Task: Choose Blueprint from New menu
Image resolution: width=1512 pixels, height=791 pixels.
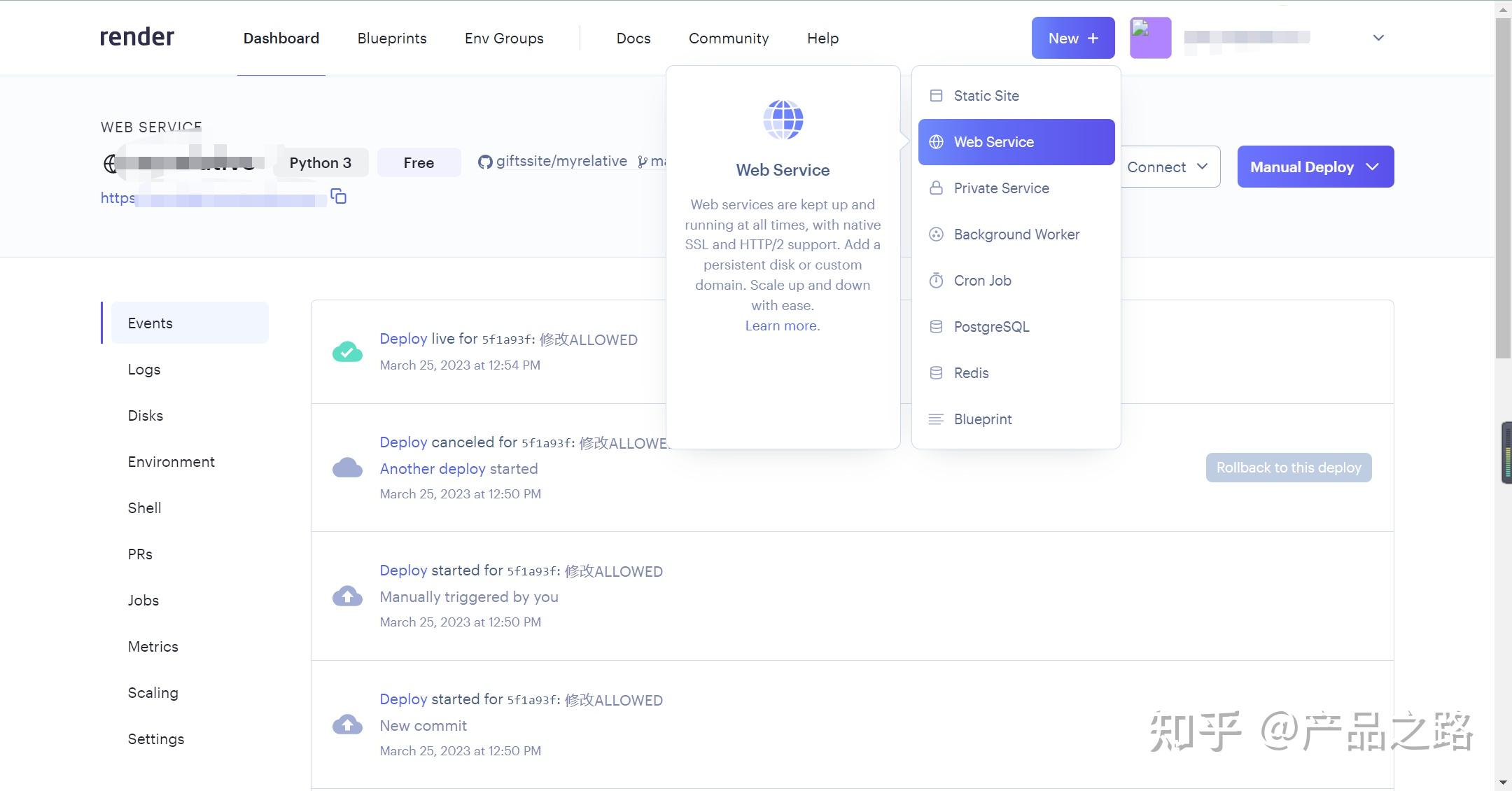Action: (x=982, y=419)
